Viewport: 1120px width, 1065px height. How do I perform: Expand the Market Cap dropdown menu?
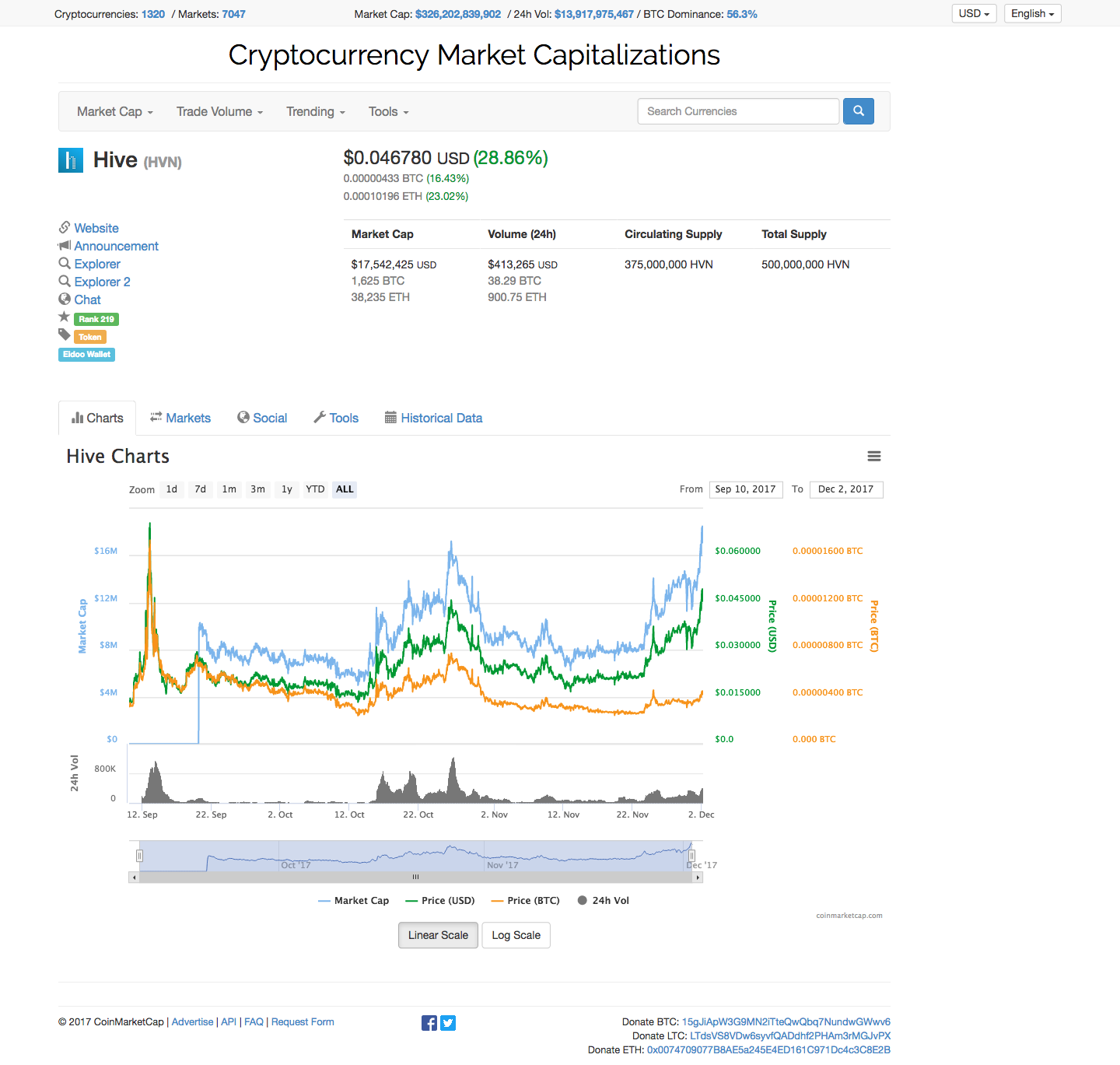115,111
